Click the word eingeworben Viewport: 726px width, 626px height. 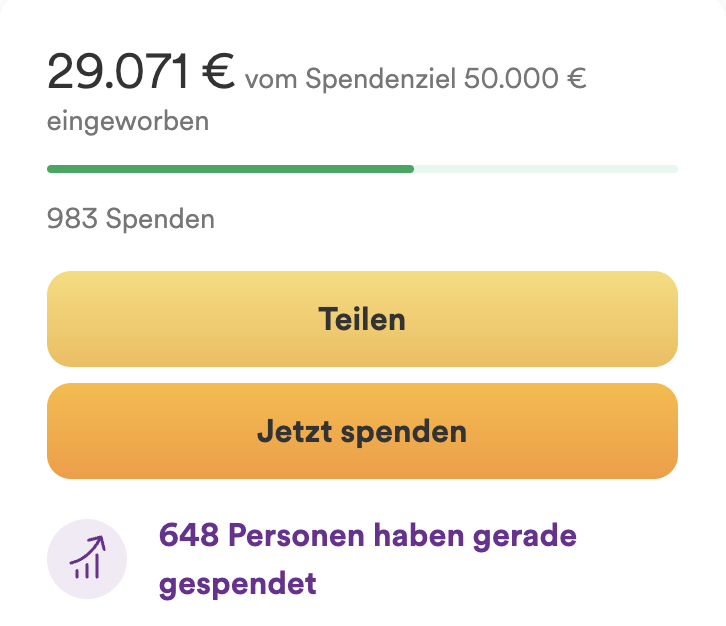[x=128, y=122]
